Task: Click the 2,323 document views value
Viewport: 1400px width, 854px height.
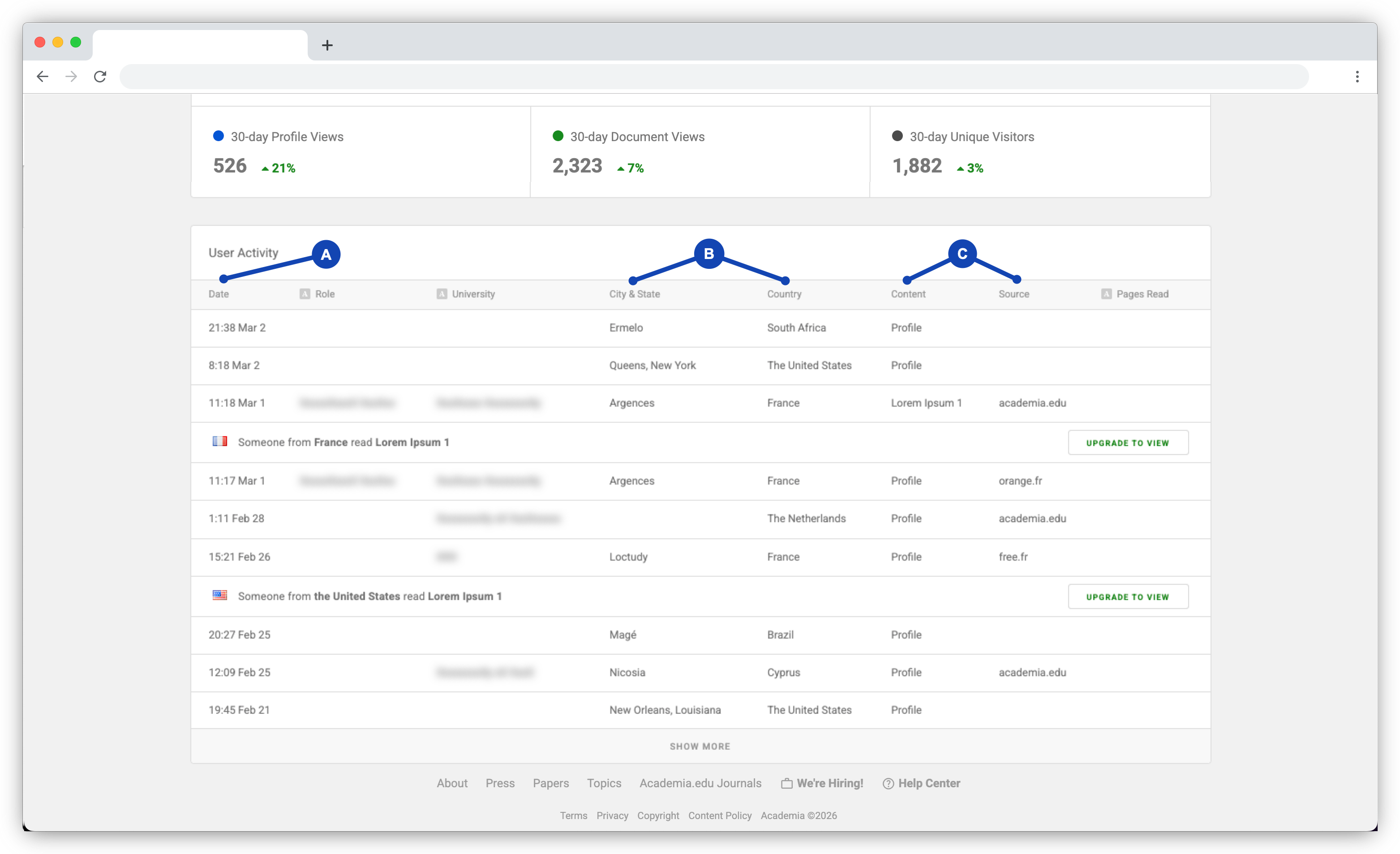Action: point(577,165)
